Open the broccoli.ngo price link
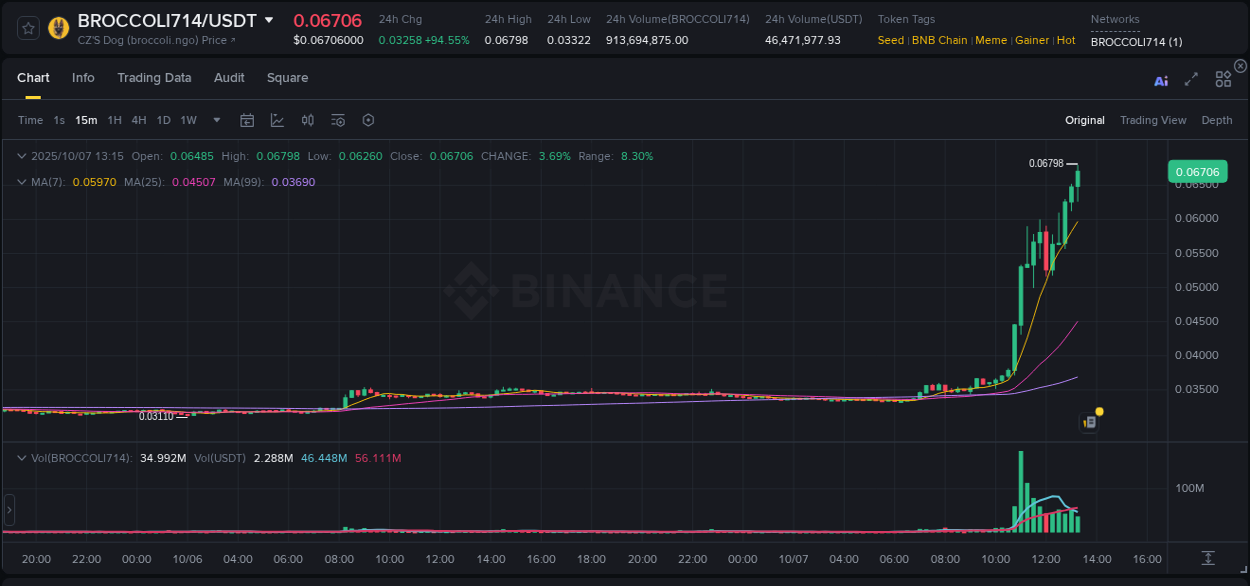The image size is (1250, 586). (150, 41)
